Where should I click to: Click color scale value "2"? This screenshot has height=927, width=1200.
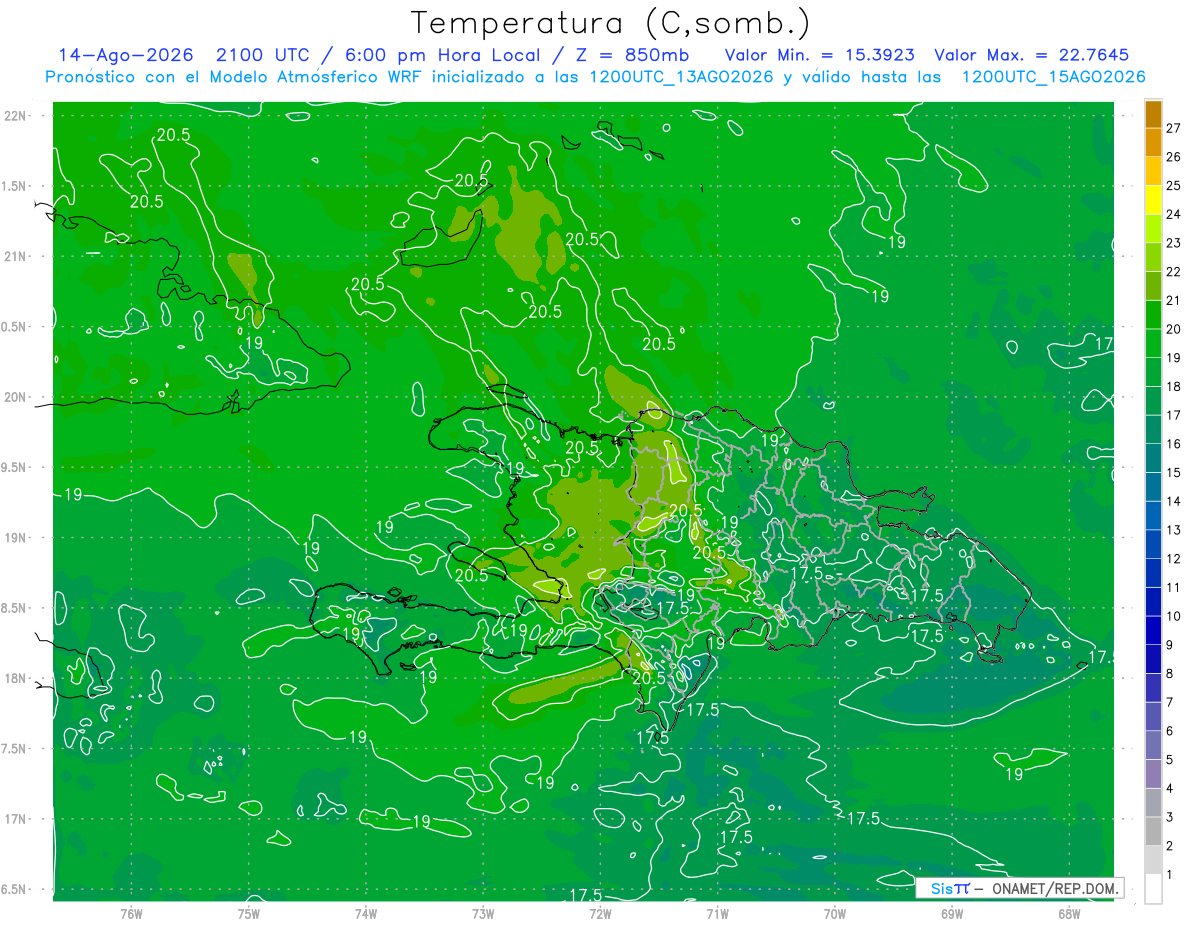tap(1171, 846)
